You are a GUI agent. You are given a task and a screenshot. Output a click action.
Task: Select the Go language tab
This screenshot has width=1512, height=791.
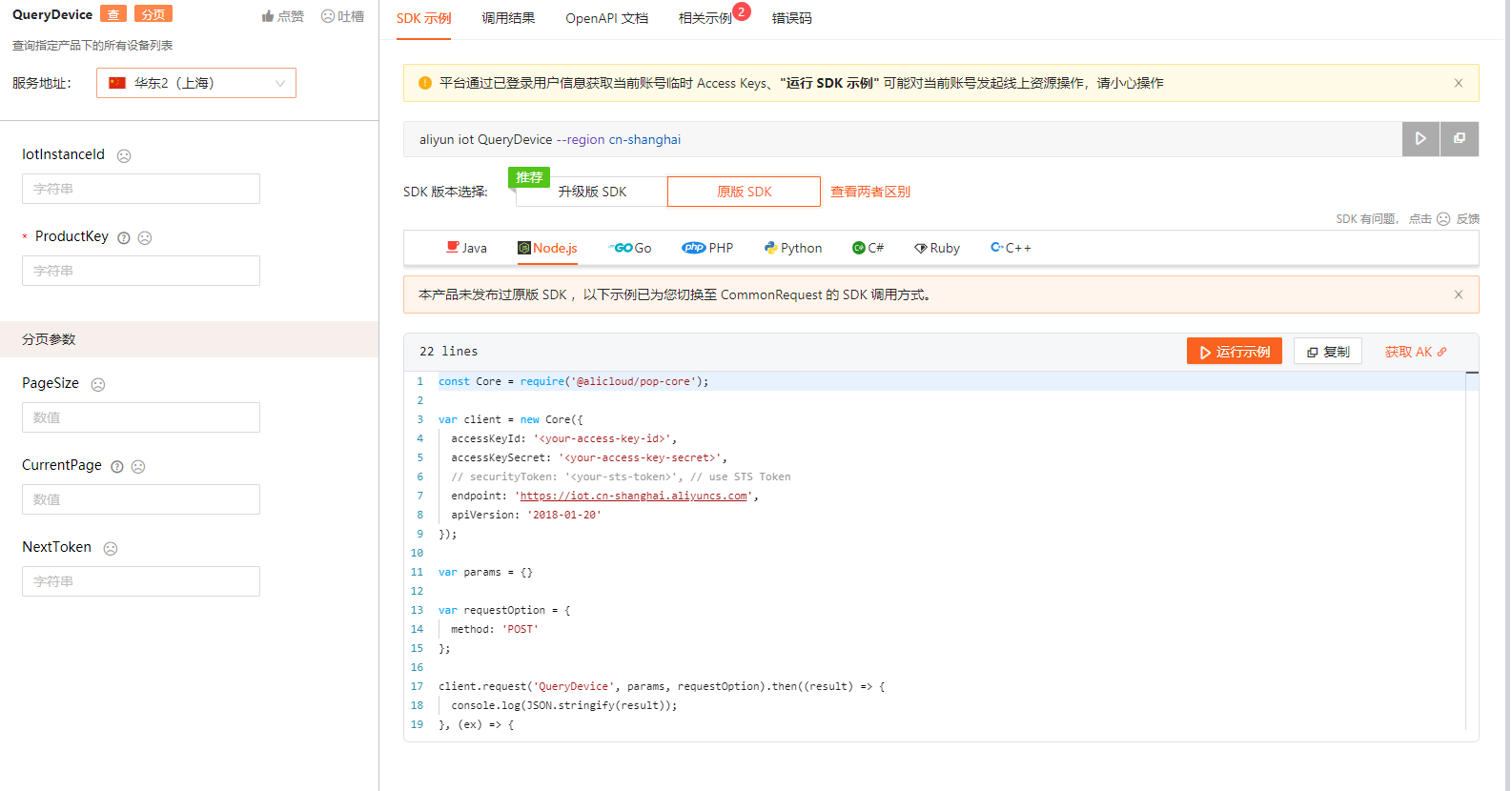[630, 248]
